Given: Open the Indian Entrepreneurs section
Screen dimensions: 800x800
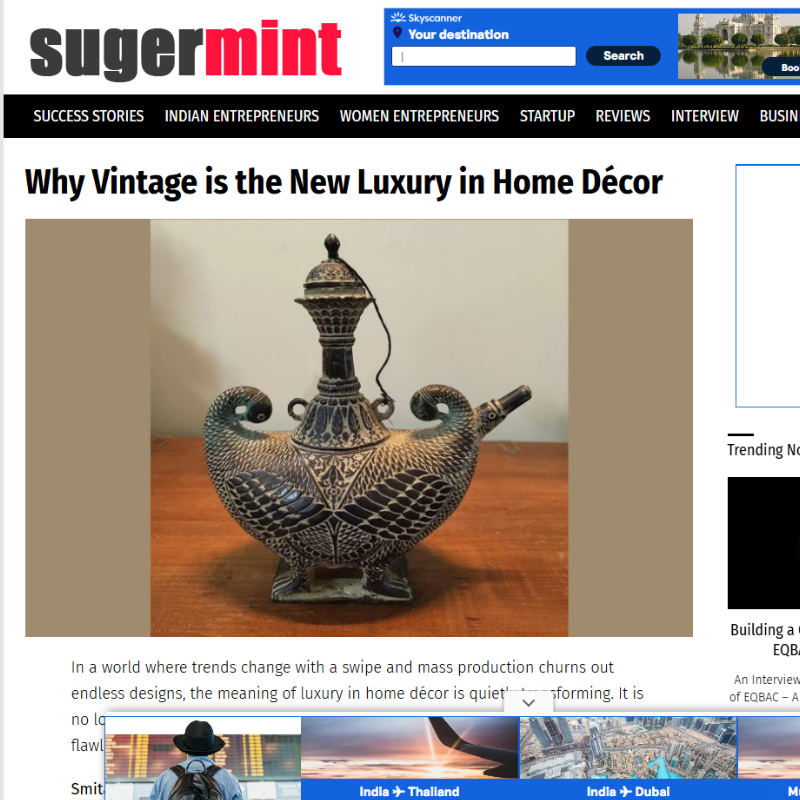Looking at the screenshot, I should [242, 116].
